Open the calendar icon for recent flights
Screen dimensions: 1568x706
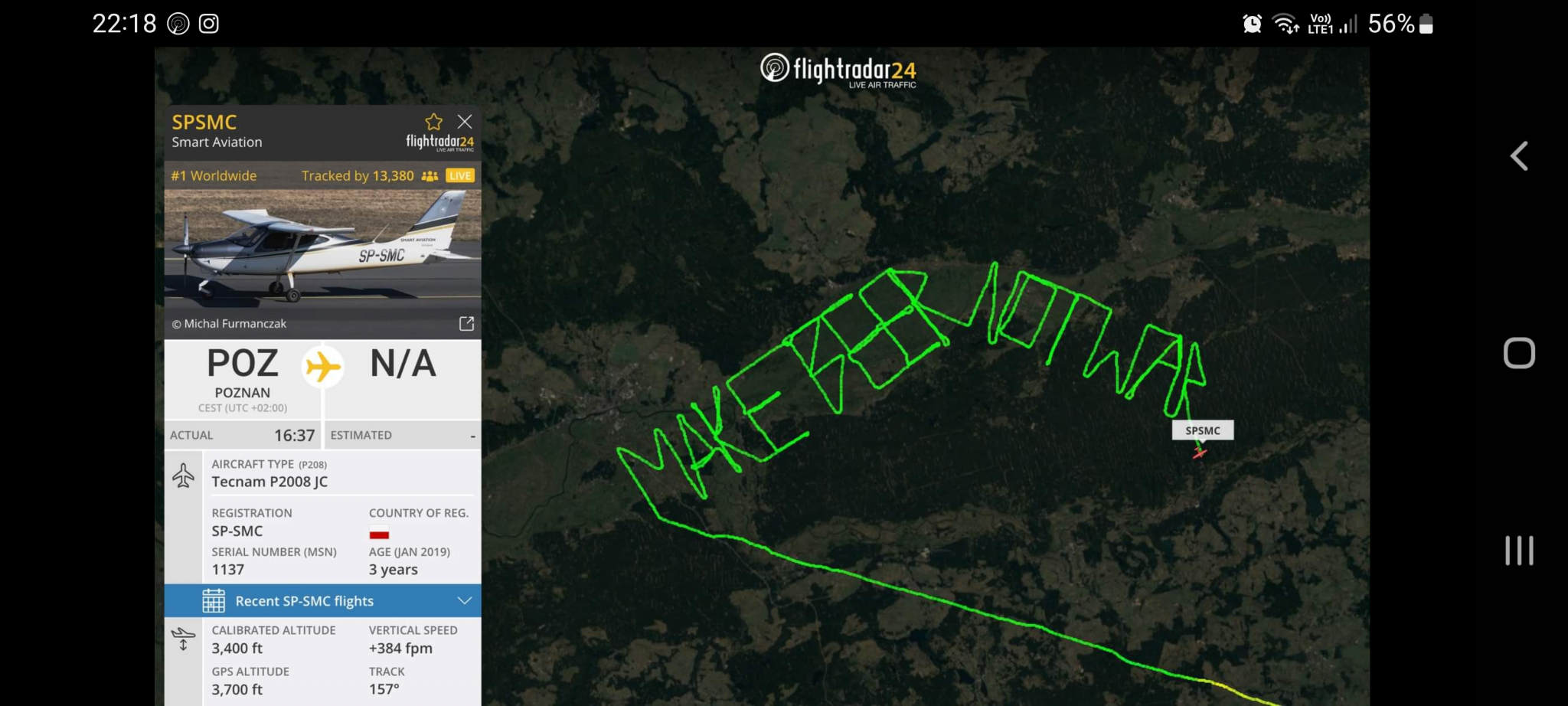(x=214, y=601)
